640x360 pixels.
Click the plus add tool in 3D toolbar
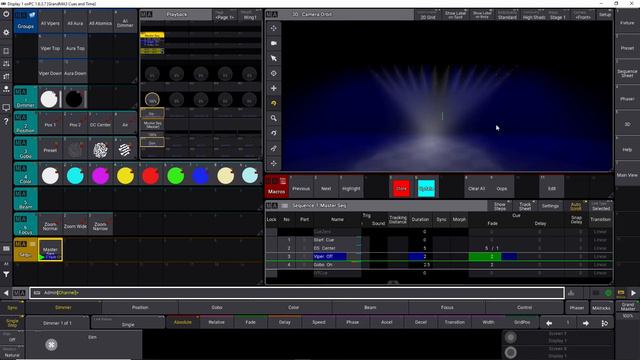coord(273,88)
